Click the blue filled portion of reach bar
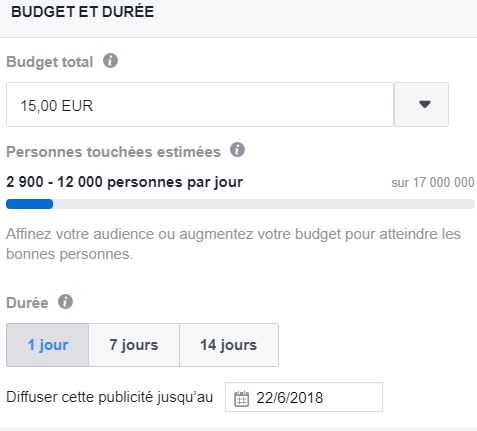Screen dimensions: 477x431 [30, 204]
